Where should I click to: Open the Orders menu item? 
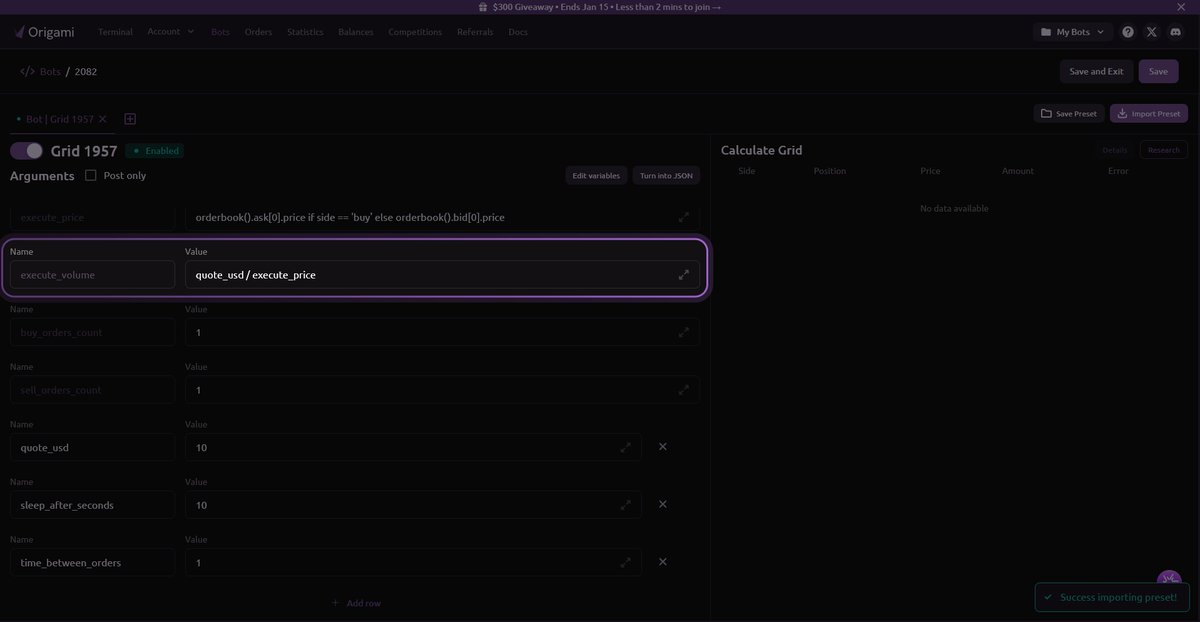258,32
